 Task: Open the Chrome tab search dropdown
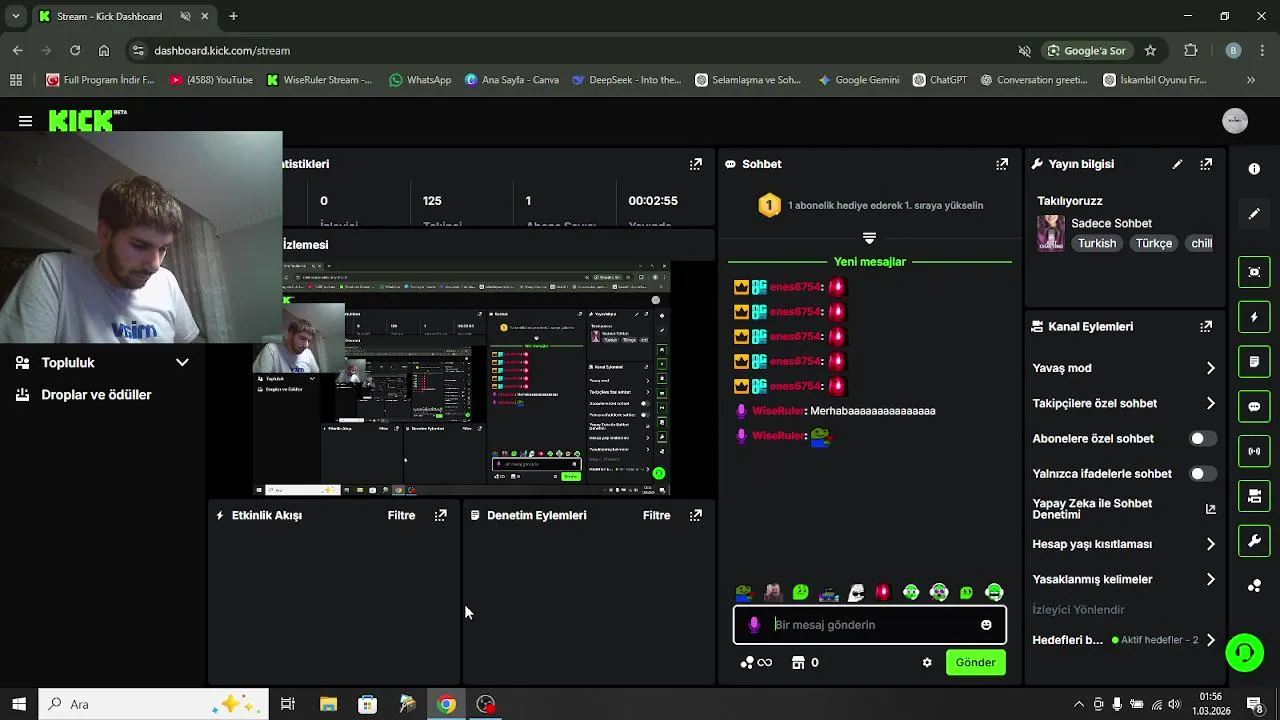click(15, 16)
